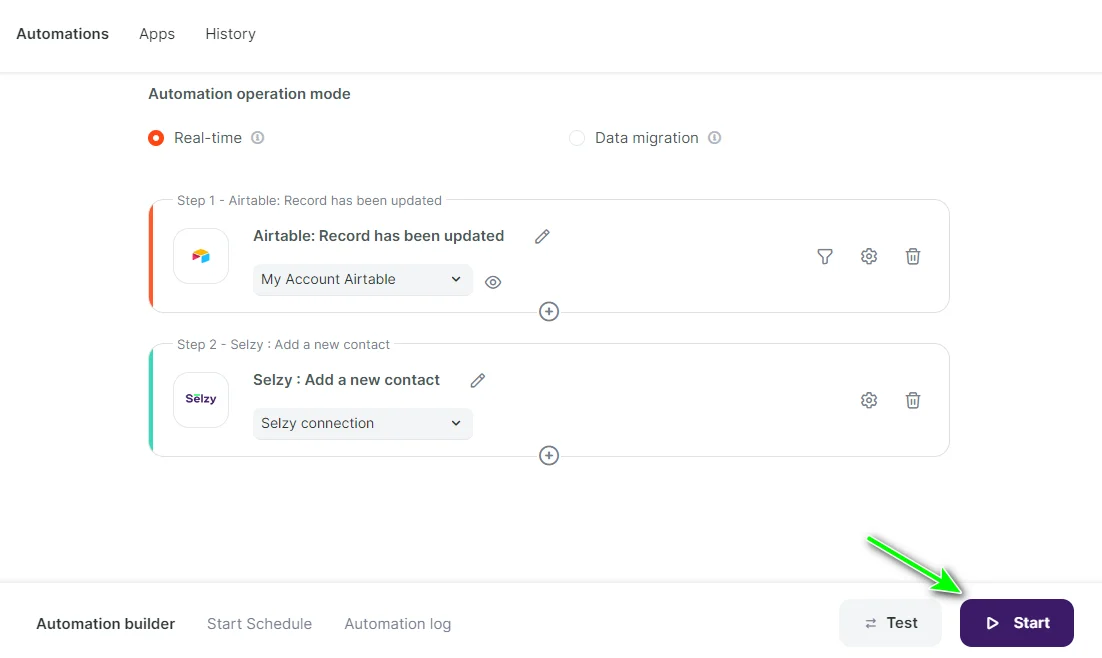Add a step after Selzy with plus icon
1102x658 pixels.
pos(549,456)
